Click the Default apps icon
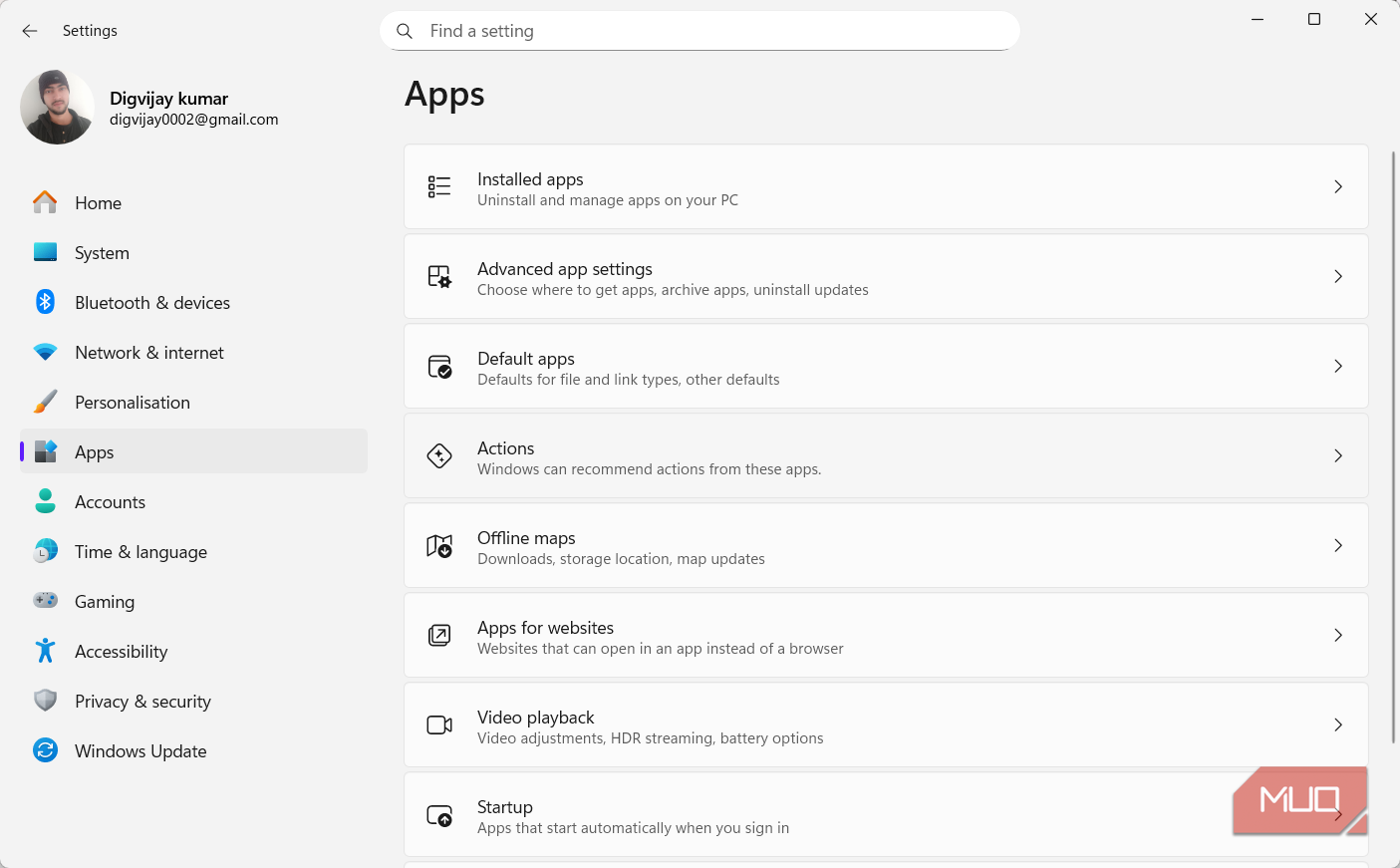Viewport: 1400px width, 868px height. pyautogui.click(x=439, y=367)
